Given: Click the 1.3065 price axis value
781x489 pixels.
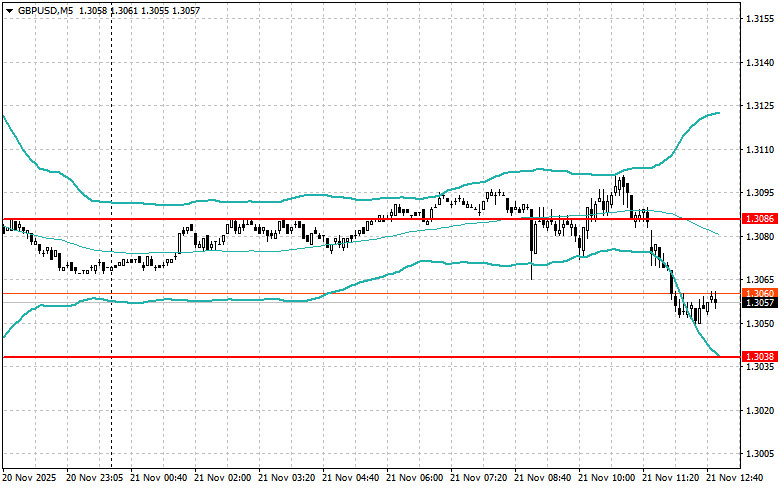Looking at the screenshot, I should click(760, 280).
